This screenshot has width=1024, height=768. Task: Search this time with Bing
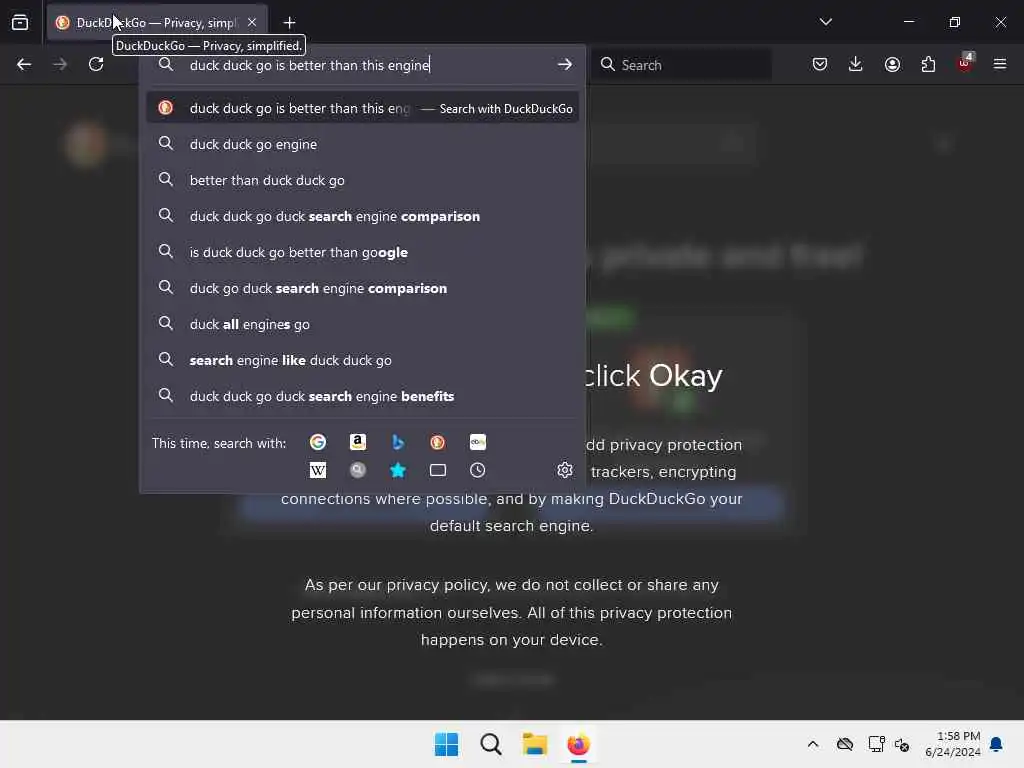(x=397, y=442)
